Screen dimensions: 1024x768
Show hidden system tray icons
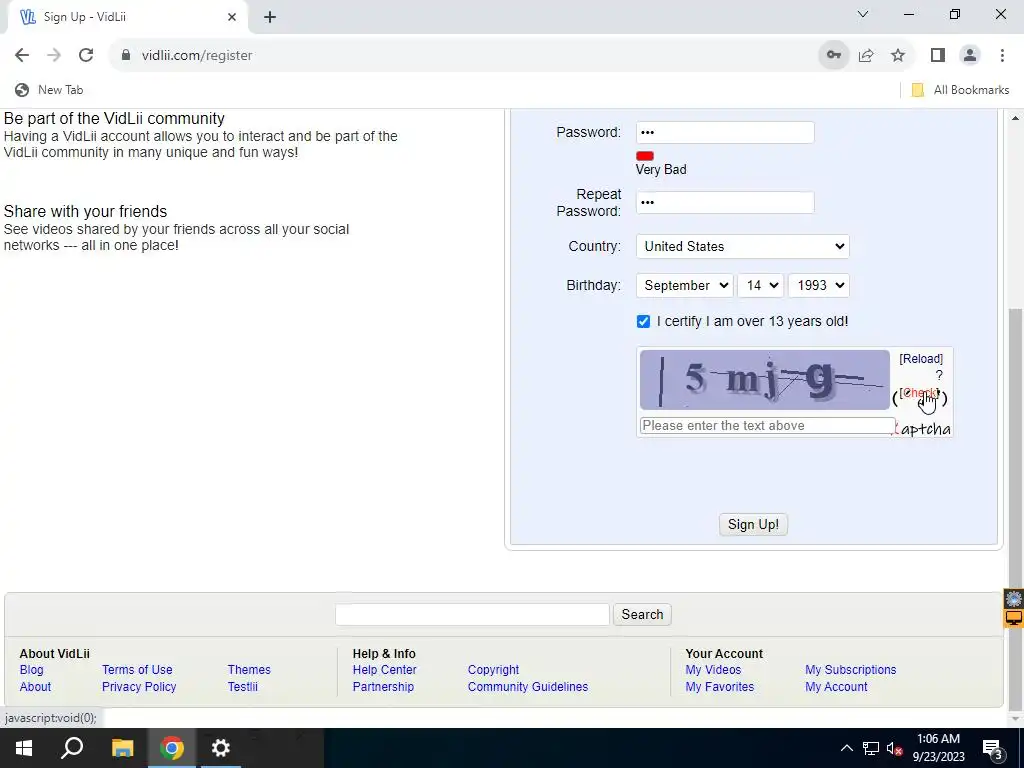(846, 748)
